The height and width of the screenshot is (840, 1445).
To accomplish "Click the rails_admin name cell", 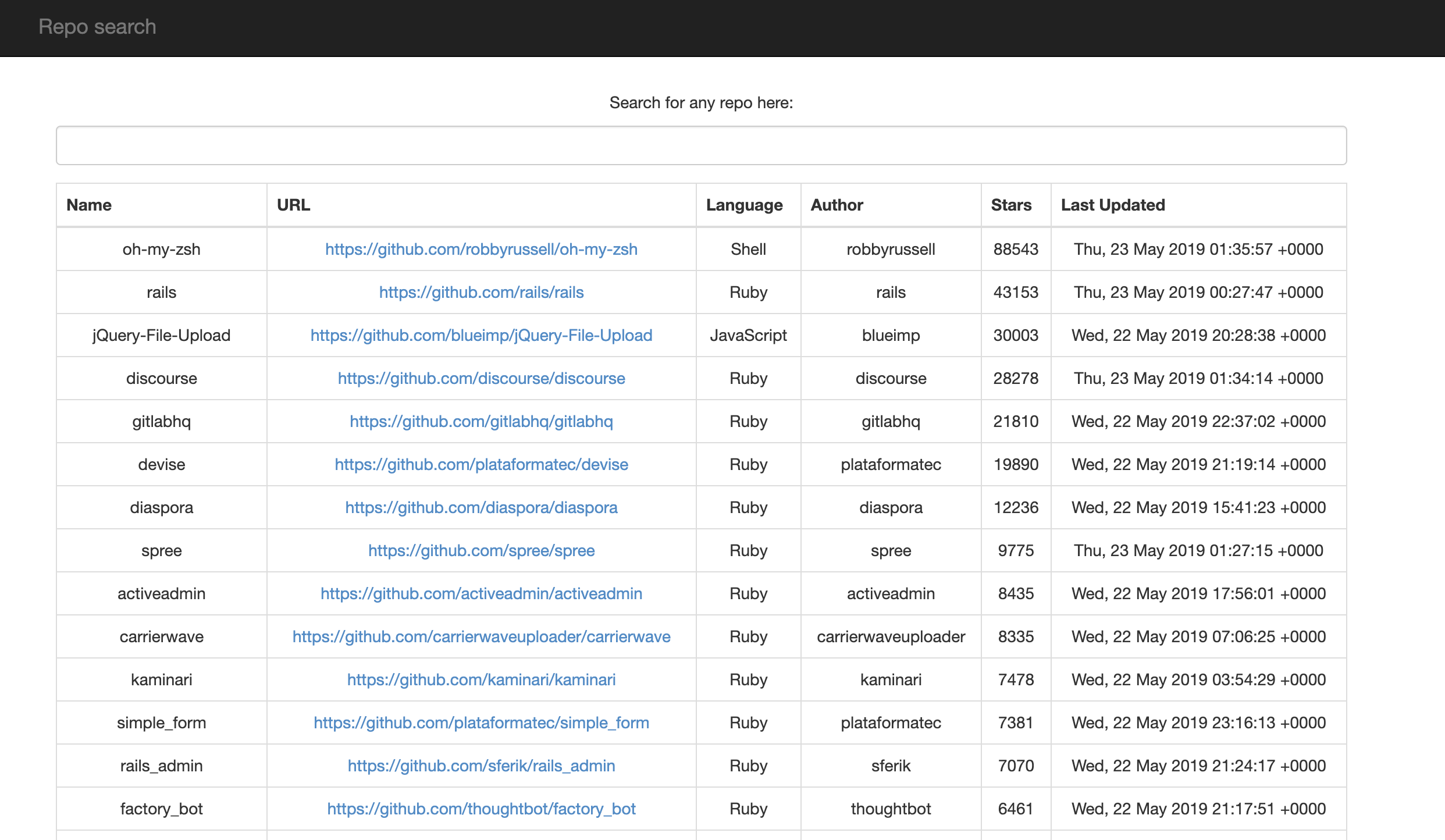I will pos(161,766).
